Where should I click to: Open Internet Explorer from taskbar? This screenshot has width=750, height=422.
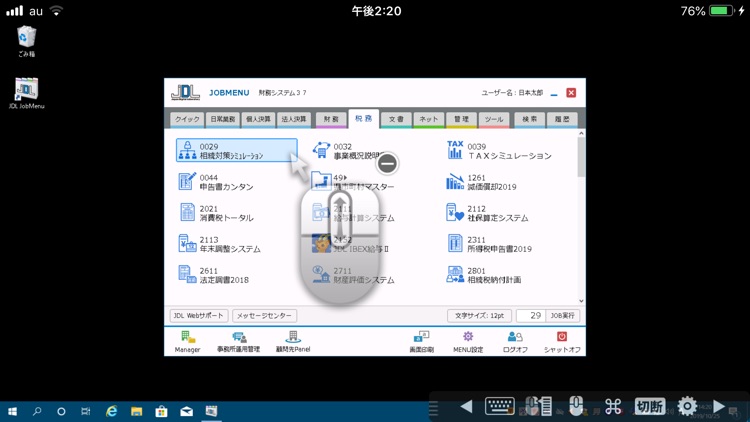[111, 411]
